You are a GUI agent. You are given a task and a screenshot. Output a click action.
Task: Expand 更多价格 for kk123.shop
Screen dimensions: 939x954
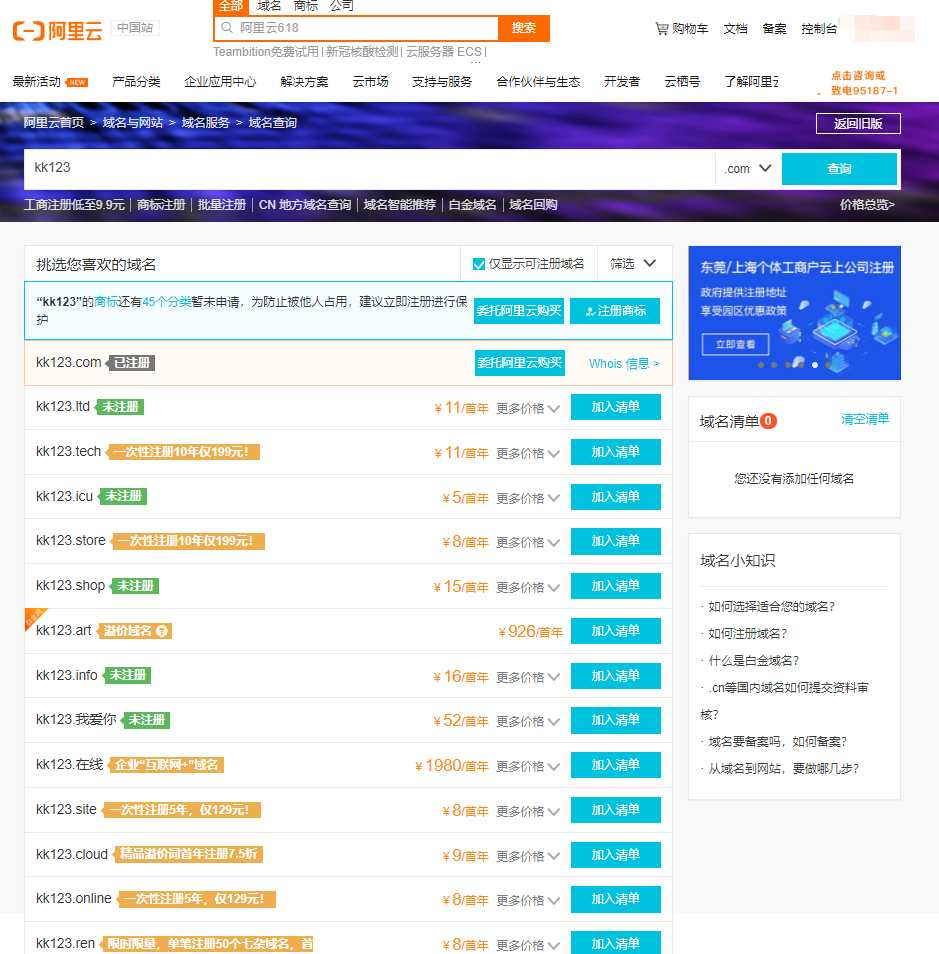[528, 587]
